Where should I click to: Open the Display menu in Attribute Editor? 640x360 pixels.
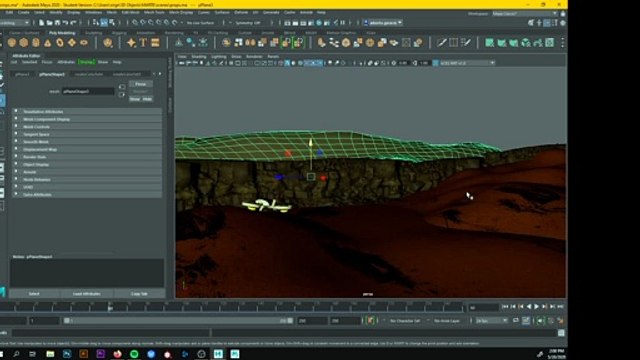point(86,62)
